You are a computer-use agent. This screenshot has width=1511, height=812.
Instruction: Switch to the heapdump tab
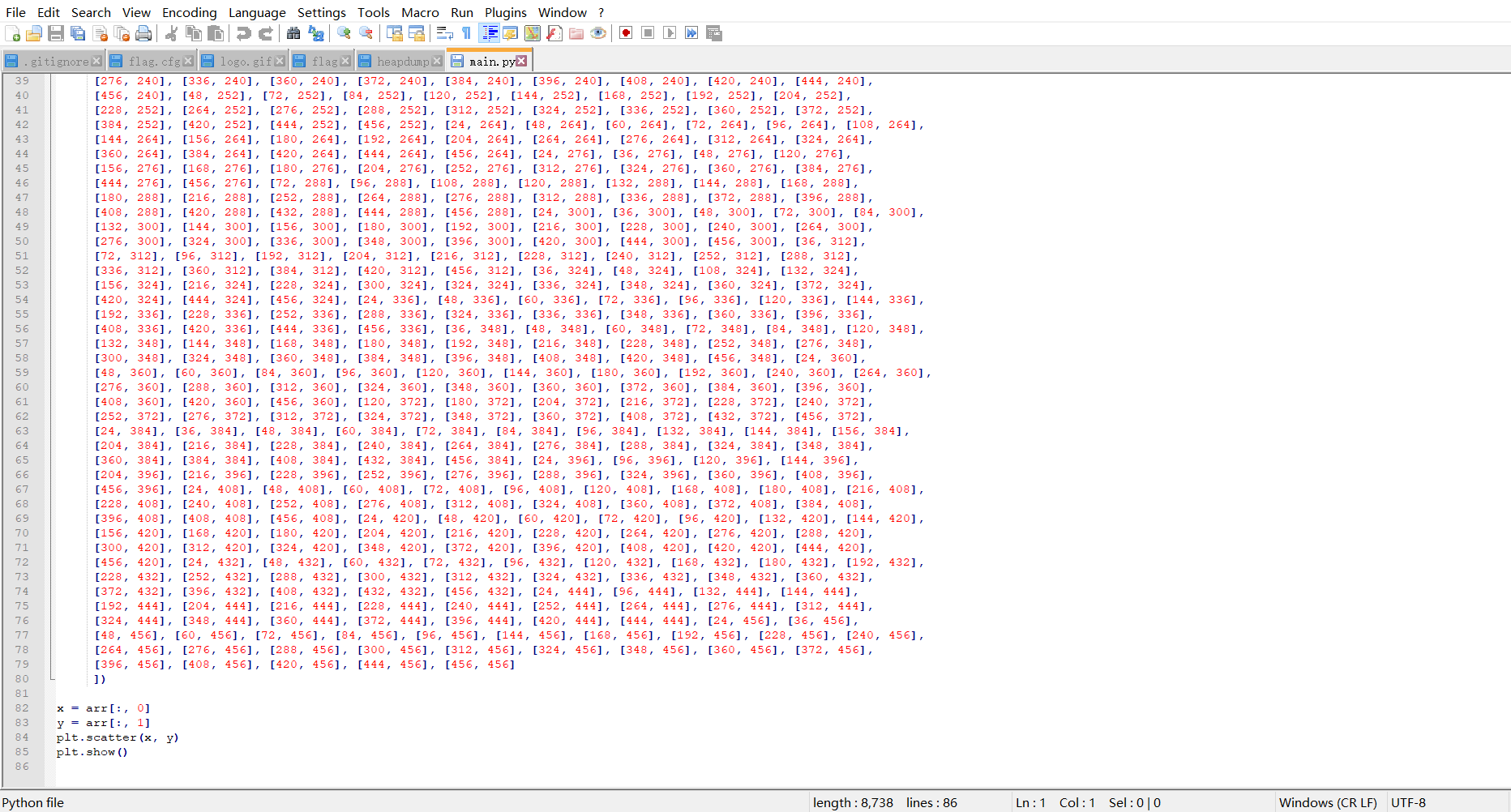coord(400,62)
